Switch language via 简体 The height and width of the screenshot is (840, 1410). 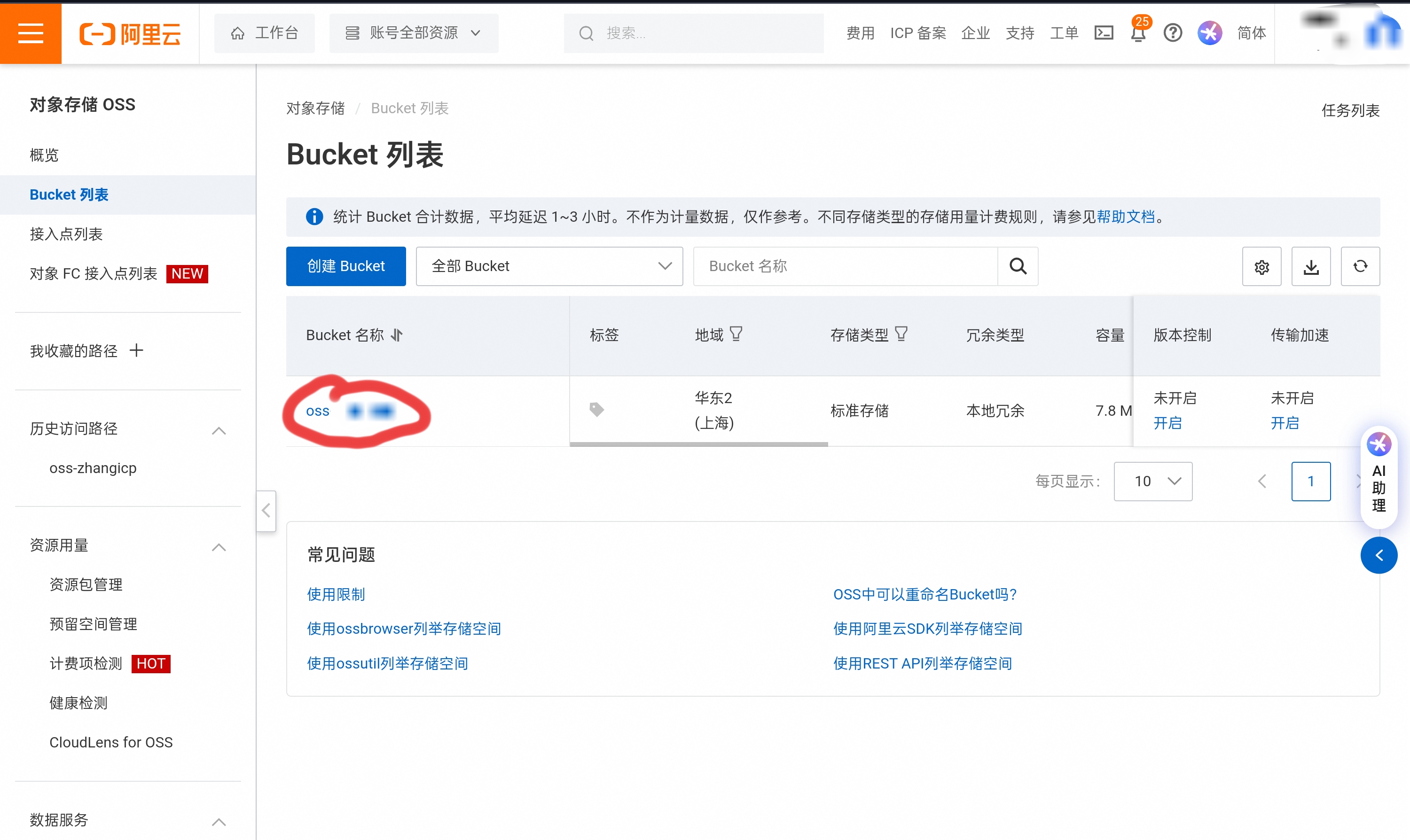[x=1252, y=33]
